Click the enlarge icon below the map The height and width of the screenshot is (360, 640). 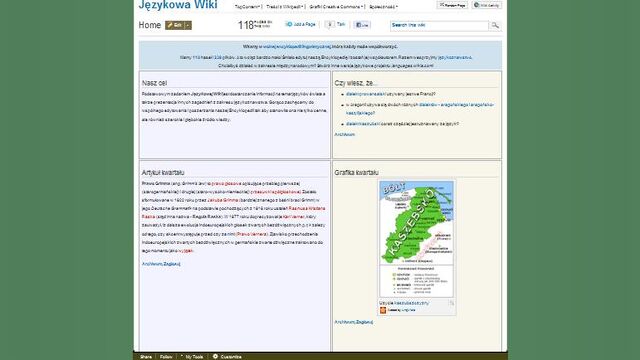451,303
